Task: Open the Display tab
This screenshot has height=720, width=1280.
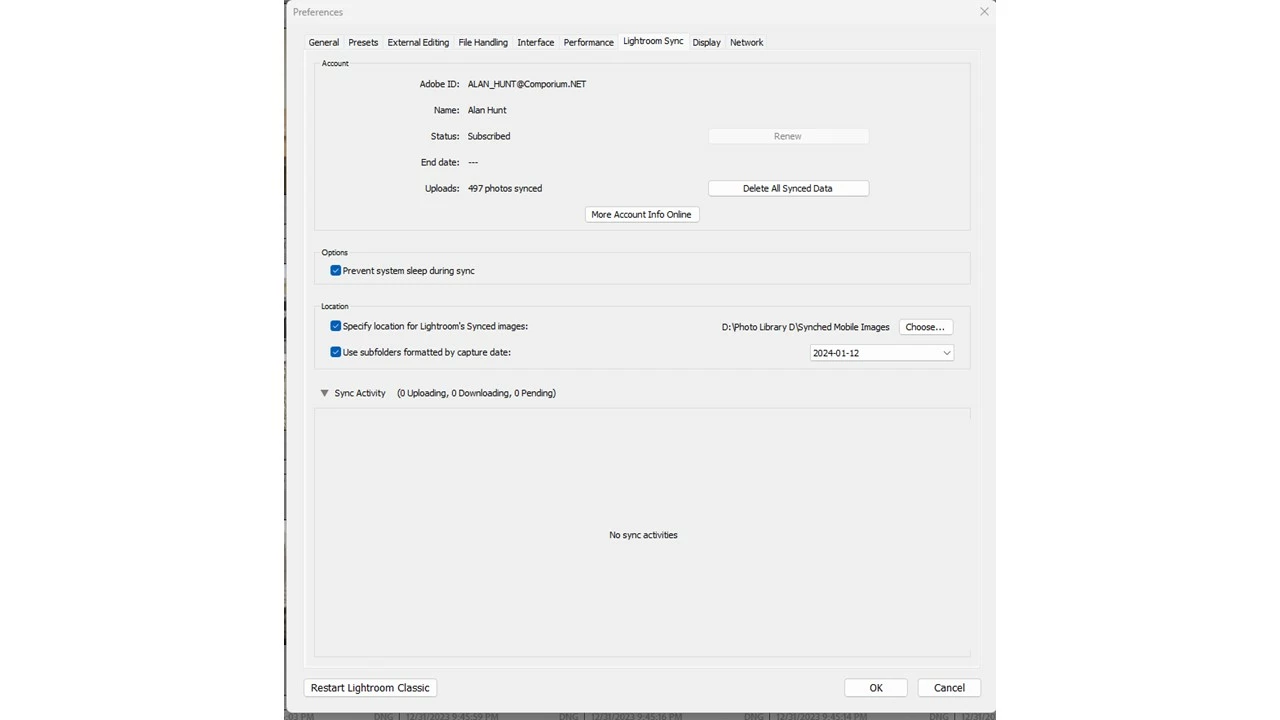Action: 706,42
